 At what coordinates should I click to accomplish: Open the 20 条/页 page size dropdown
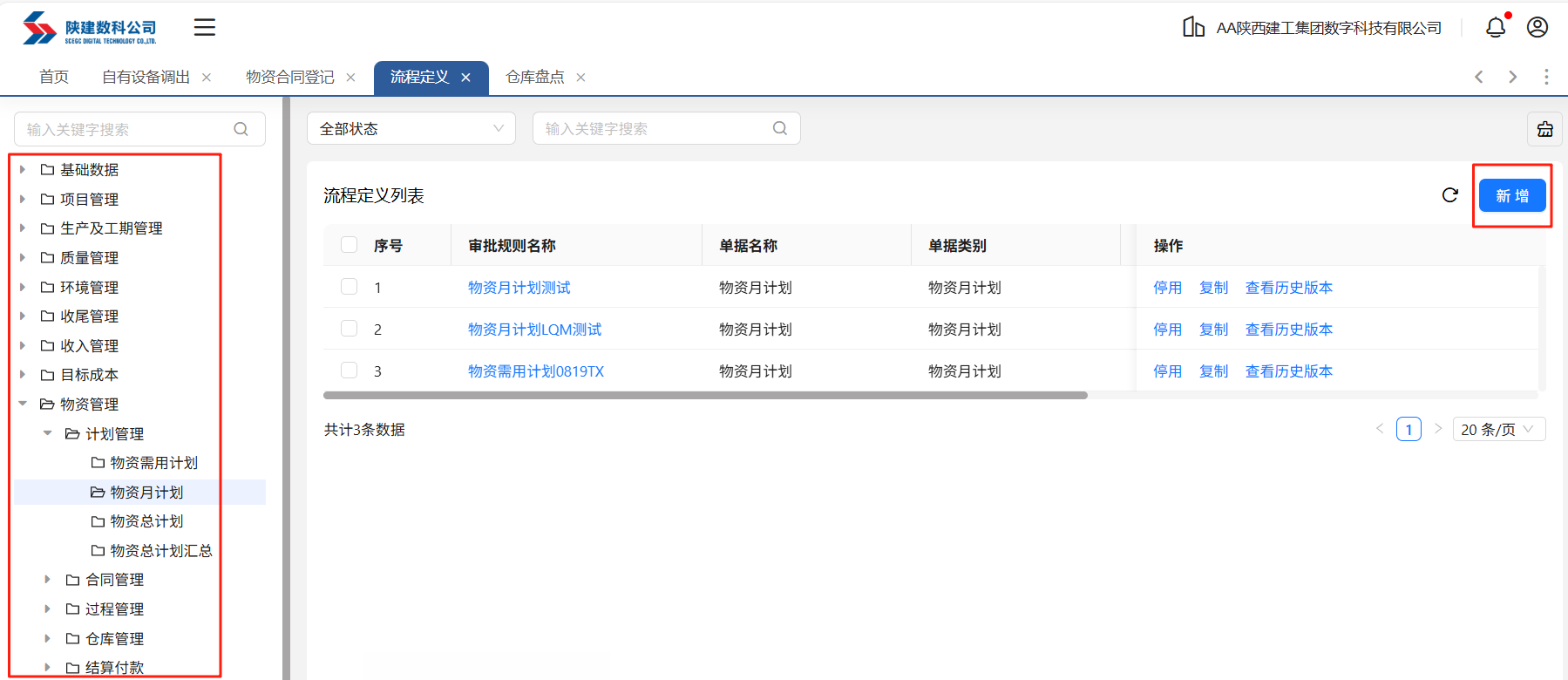click(x=1498, y=429)
